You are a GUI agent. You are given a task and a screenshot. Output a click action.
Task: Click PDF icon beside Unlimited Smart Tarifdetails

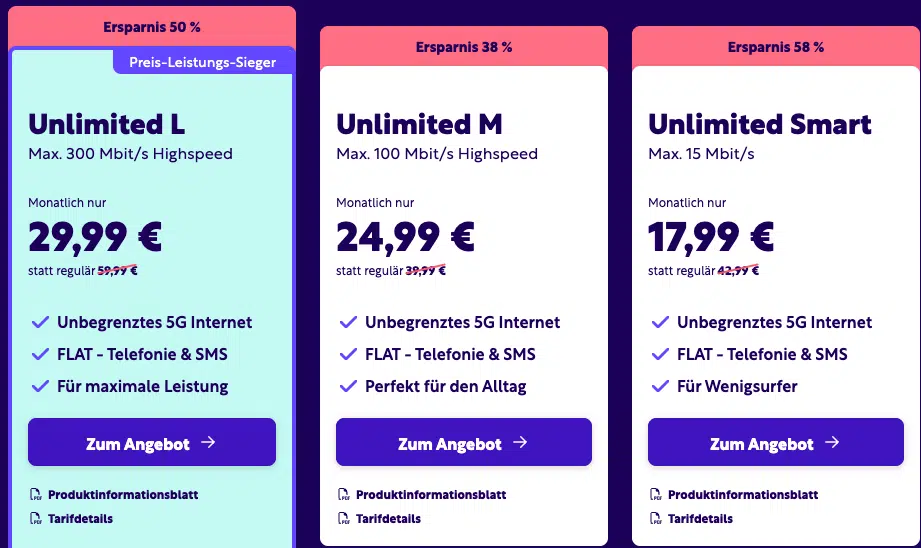[x=656, y=519]
